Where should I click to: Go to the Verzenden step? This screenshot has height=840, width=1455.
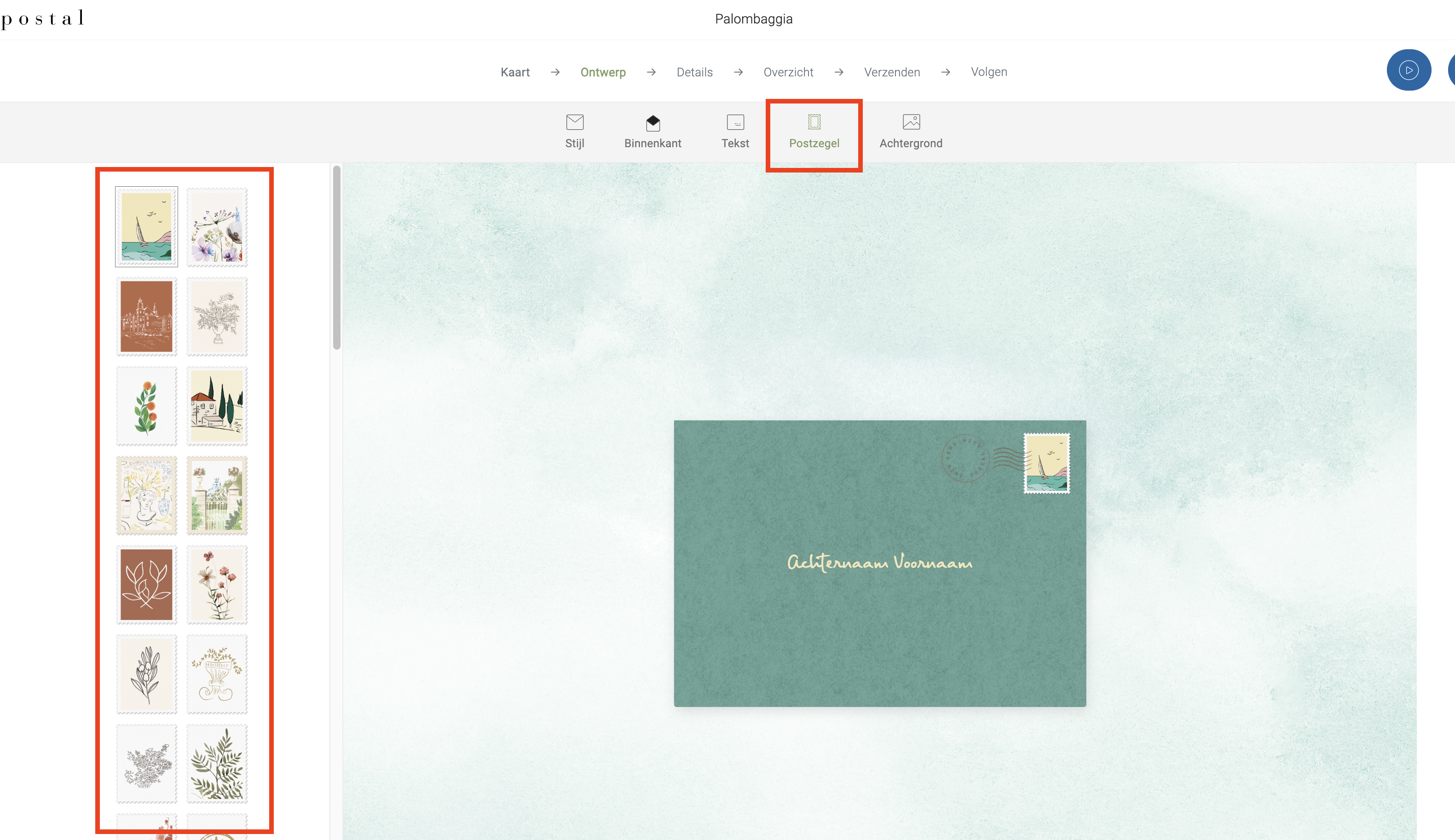point(892,72)
